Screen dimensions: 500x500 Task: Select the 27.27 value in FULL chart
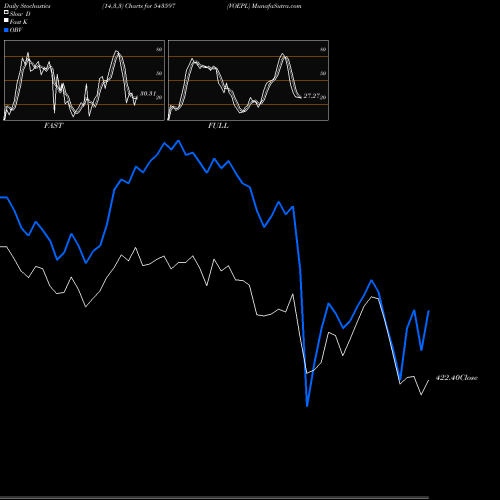pyautogui.click(x=312, y=96)
